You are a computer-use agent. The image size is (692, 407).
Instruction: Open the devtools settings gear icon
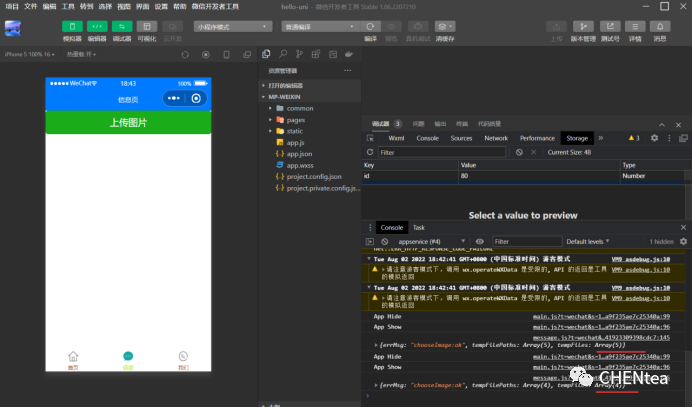pos(653,138)
